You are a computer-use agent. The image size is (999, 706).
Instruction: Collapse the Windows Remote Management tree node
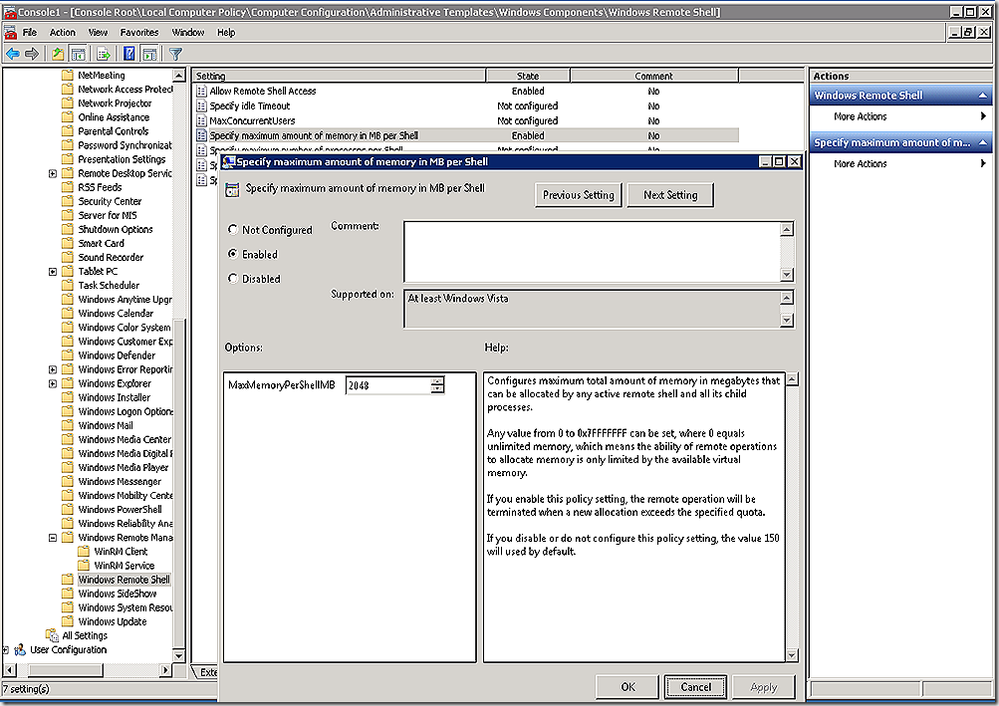coord(53,538)
